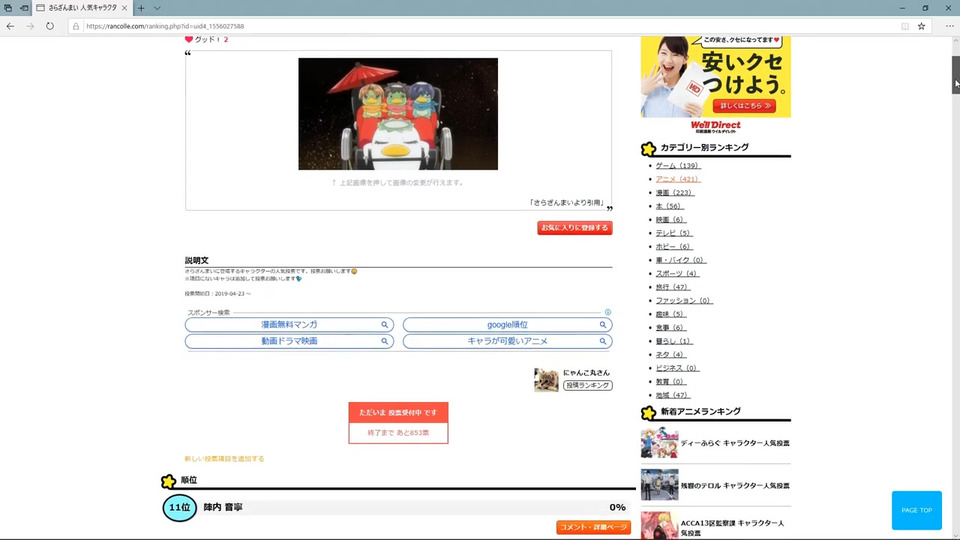Click the browser forward arrow
Viewport: 960px width, 540px height.
[30, 26]
